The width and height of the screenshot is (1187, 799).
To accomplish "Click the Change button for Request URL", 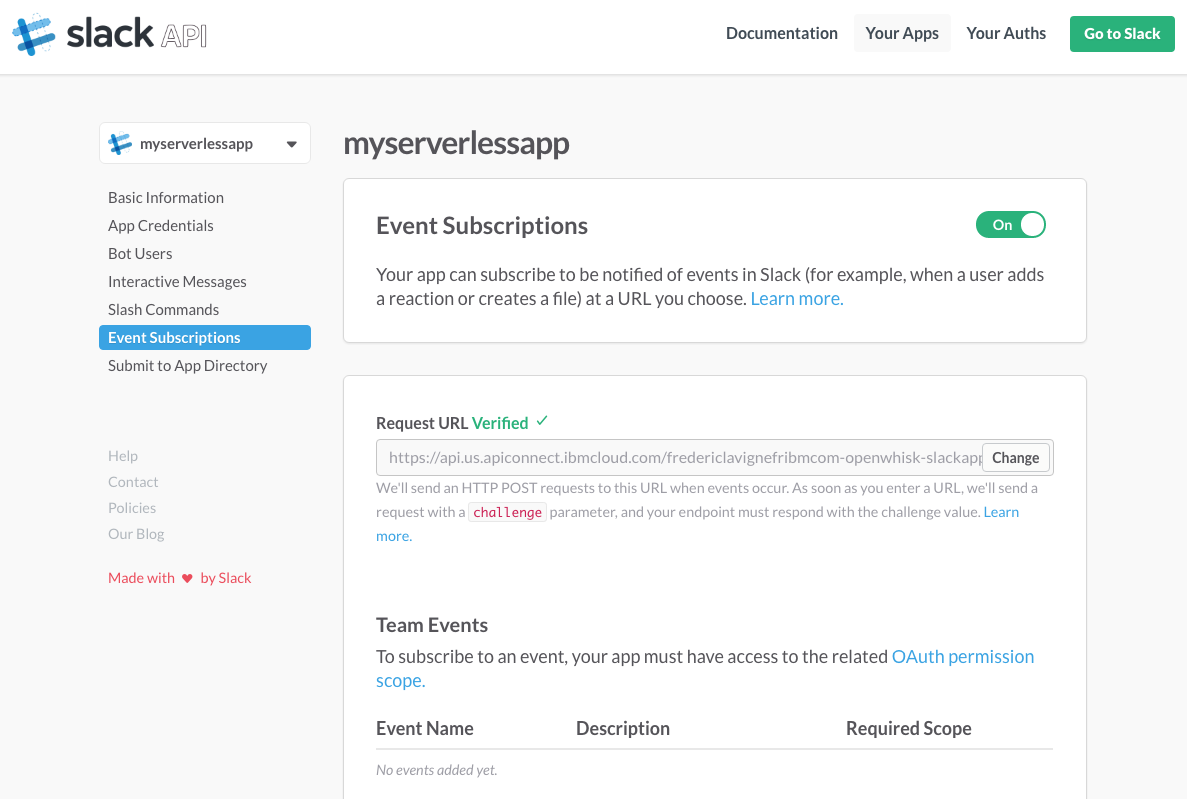I will [1015, 457].
